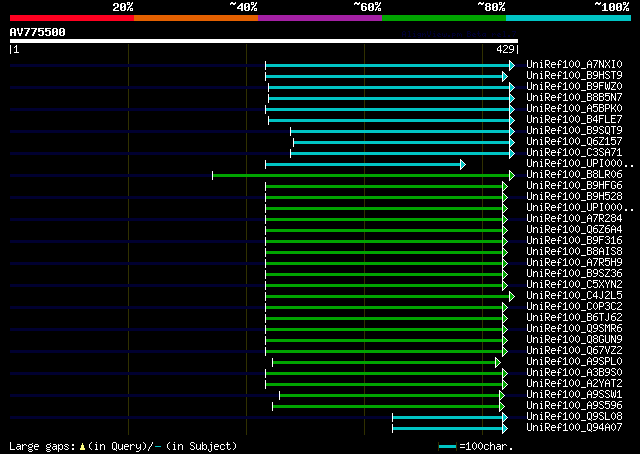
Task: Select the UniRef100_A2YAT2 label
Action: point(574,384)
